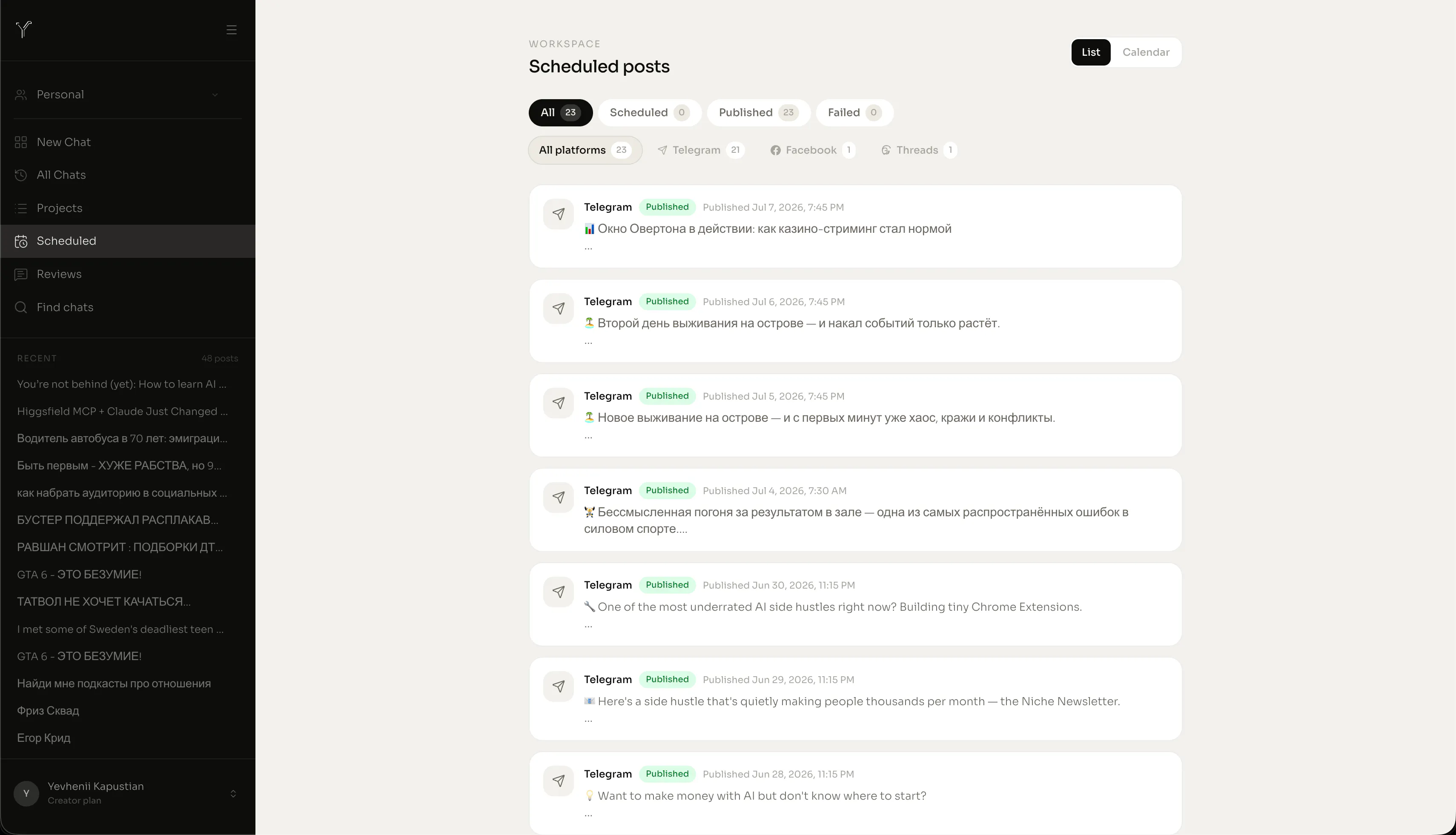Open recent chat "РАВШАН СМОТРИТ : ПОДБОРКИ ДТ"
The image size is (1456, 835).
120,547
